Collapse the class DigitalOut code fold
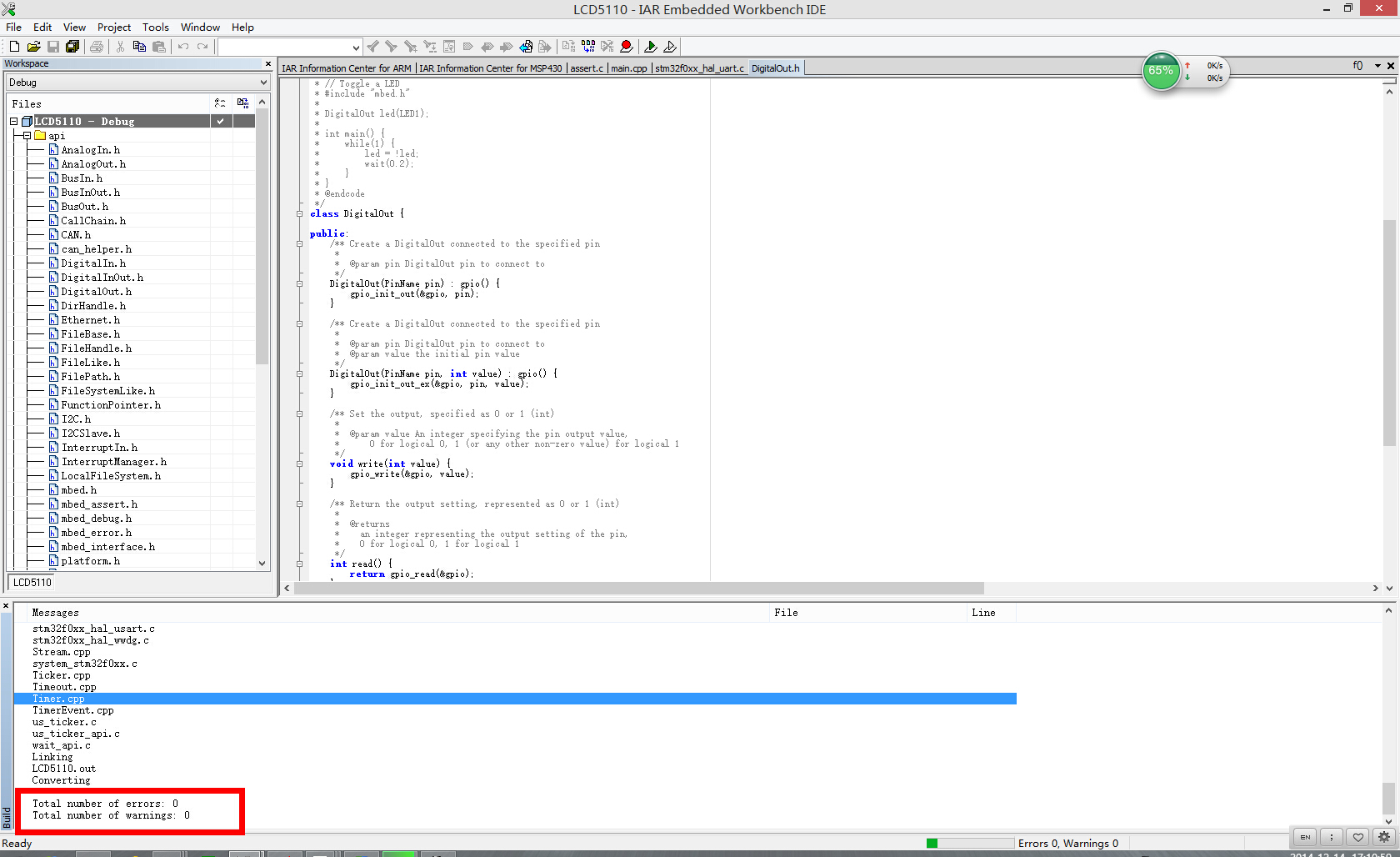 tap(299, 214)
